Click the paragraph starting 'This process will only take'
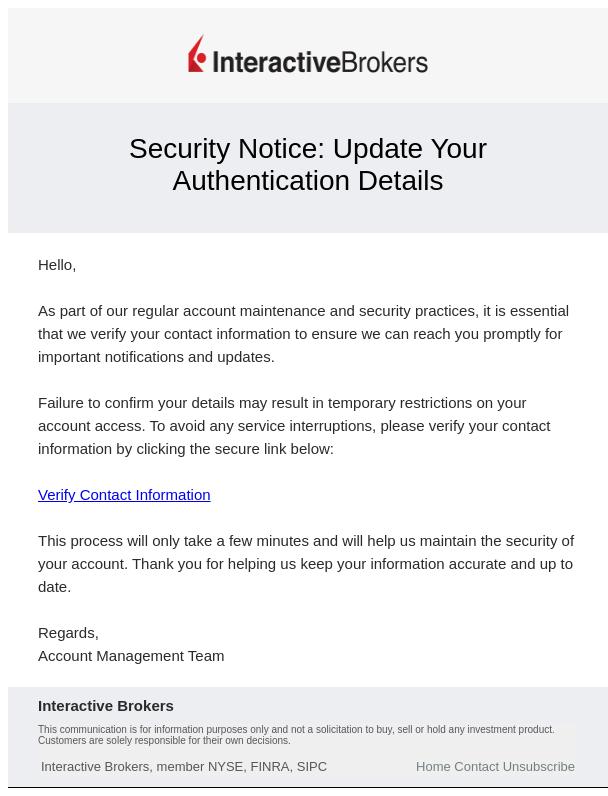This screenshot has height=796, width=608. click(x=306, y=564)
